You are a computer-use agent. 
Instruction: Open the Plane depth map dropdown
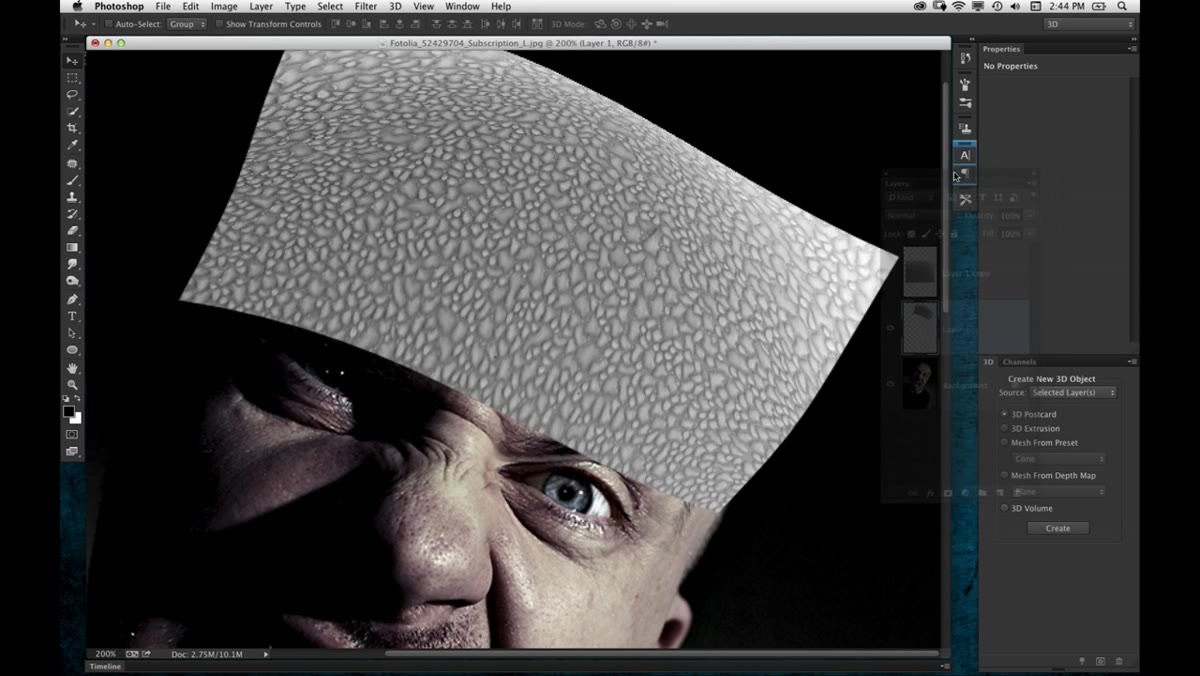point(1058,492)
